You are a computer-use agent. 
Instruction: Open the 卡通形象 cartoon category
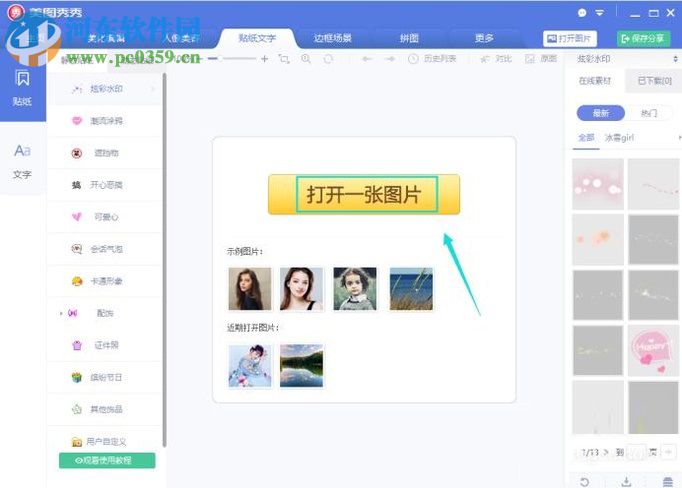click(x=104, y=281)
